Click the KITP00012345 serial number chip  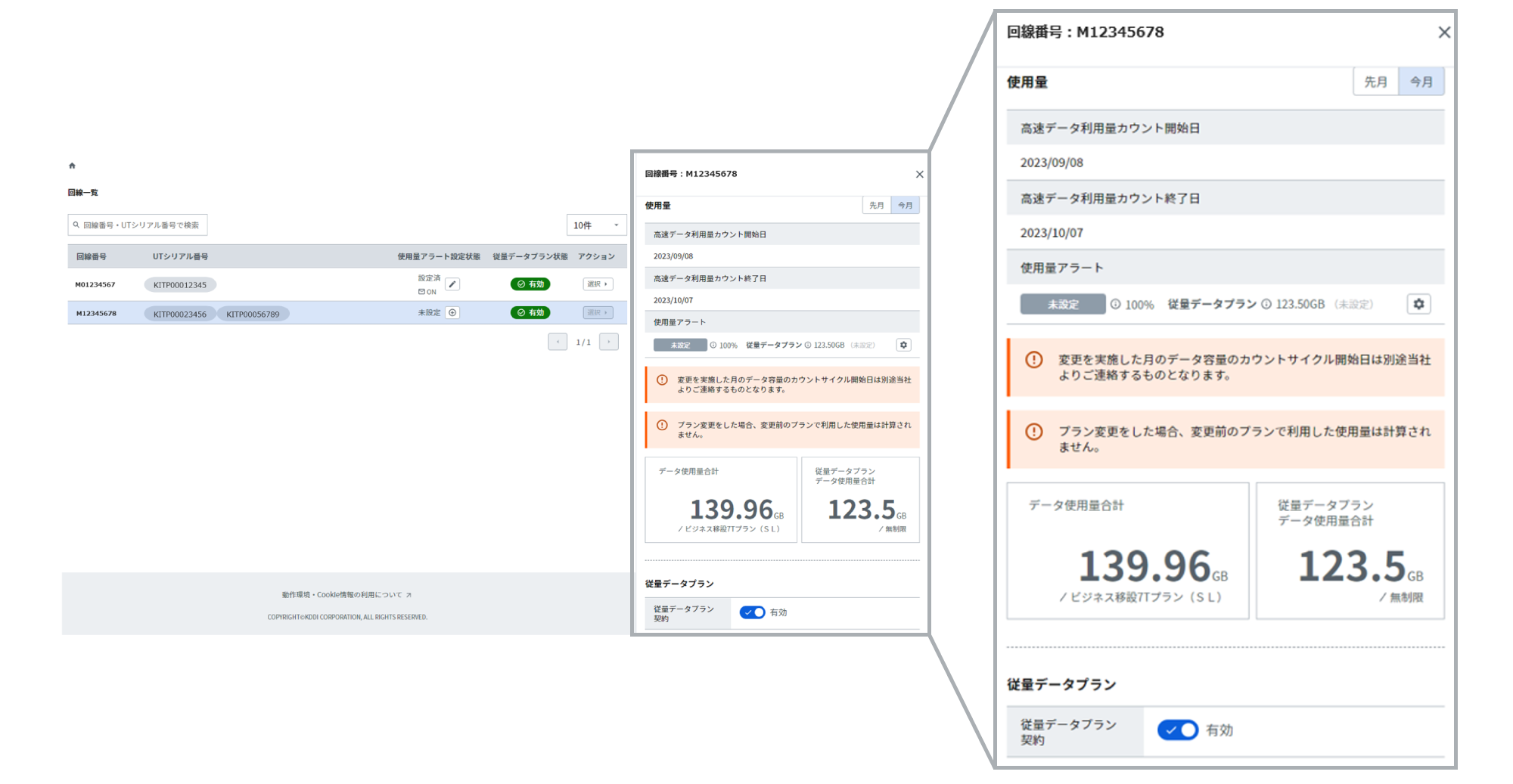tap(180, 285)
